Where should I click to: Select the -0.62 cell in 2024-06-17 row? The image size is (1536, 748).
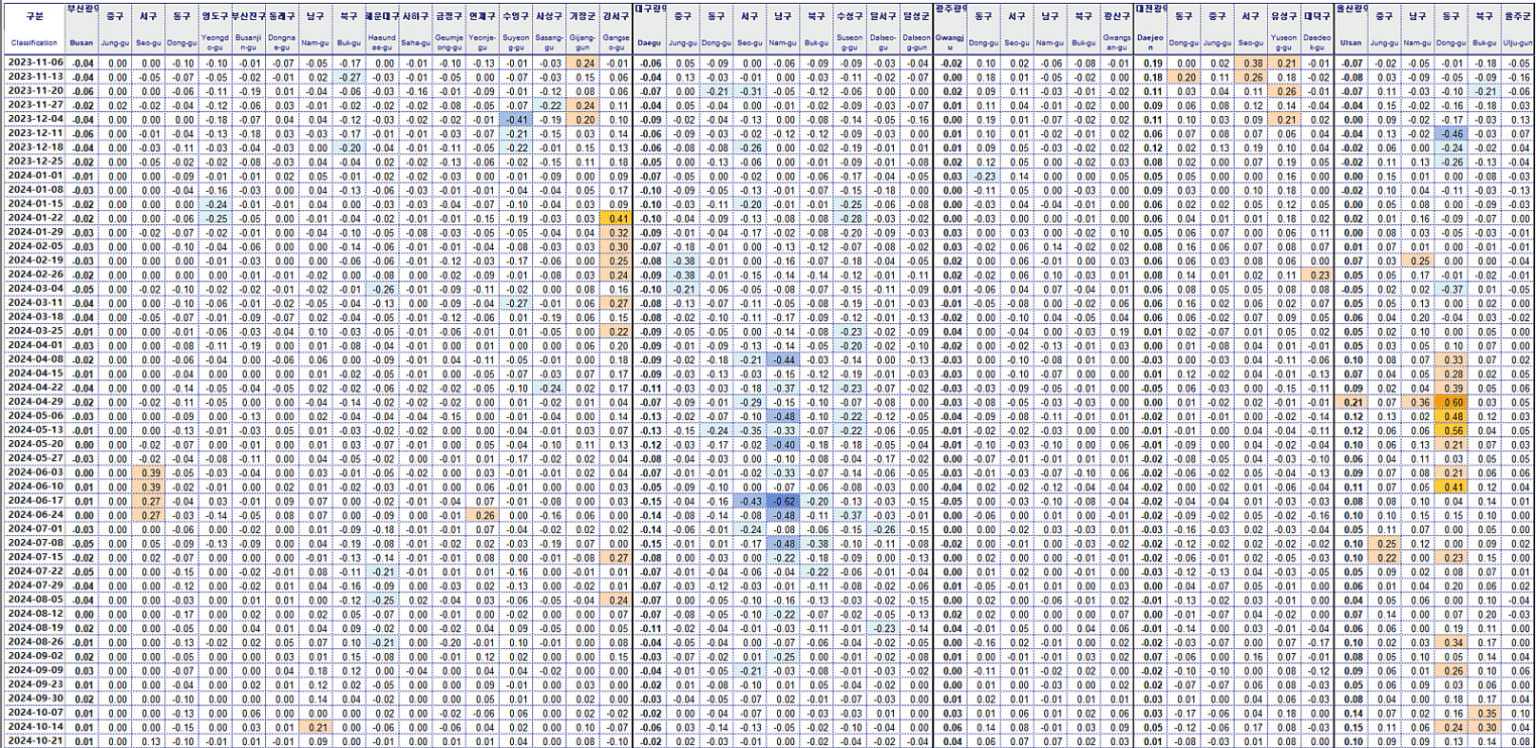coord(783,500)
